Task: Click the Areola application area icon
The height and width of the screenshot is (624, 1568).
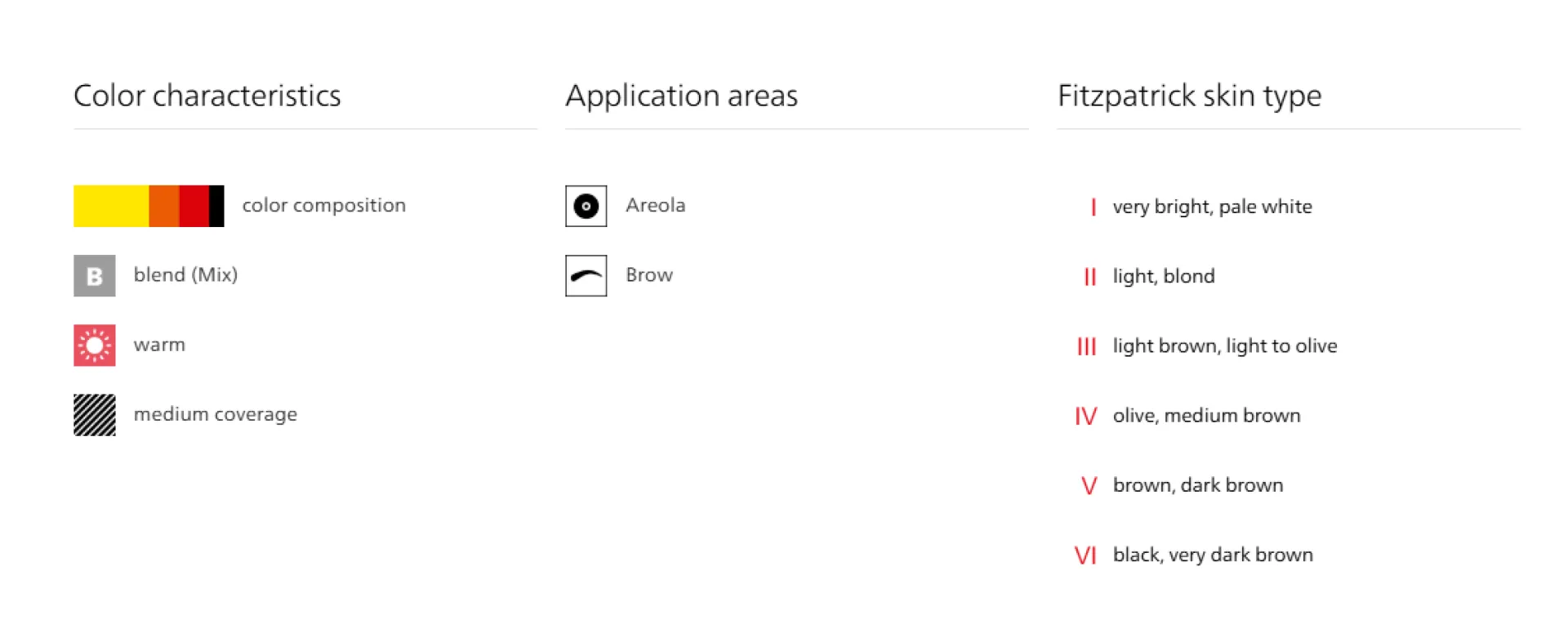Action: click(x=586, y=206)
